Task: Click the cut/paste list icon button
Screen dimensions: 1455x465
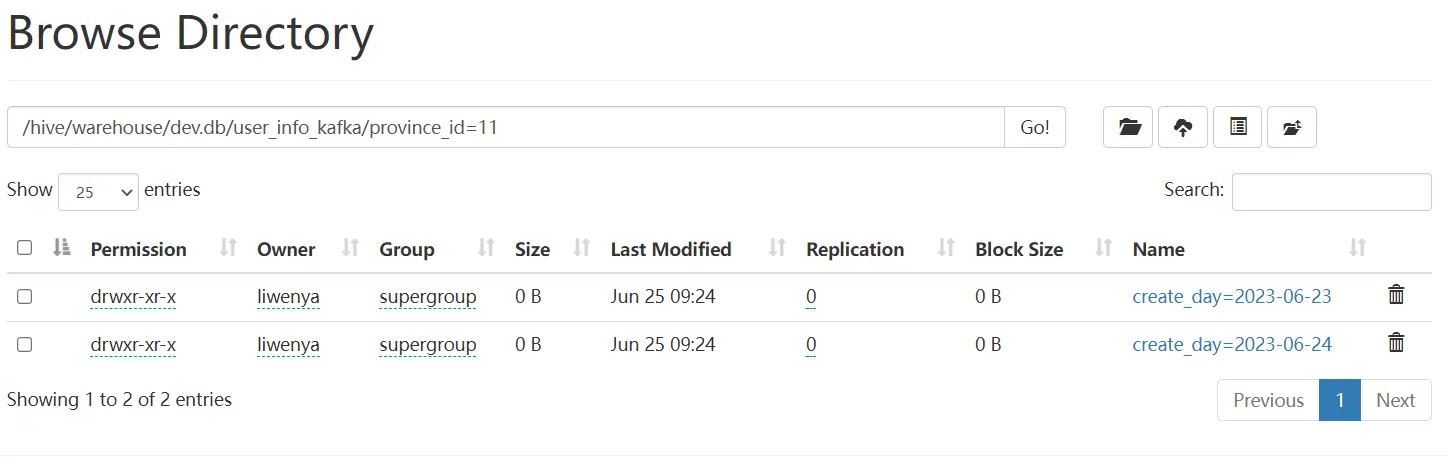Action: [x=1238, y=127]
